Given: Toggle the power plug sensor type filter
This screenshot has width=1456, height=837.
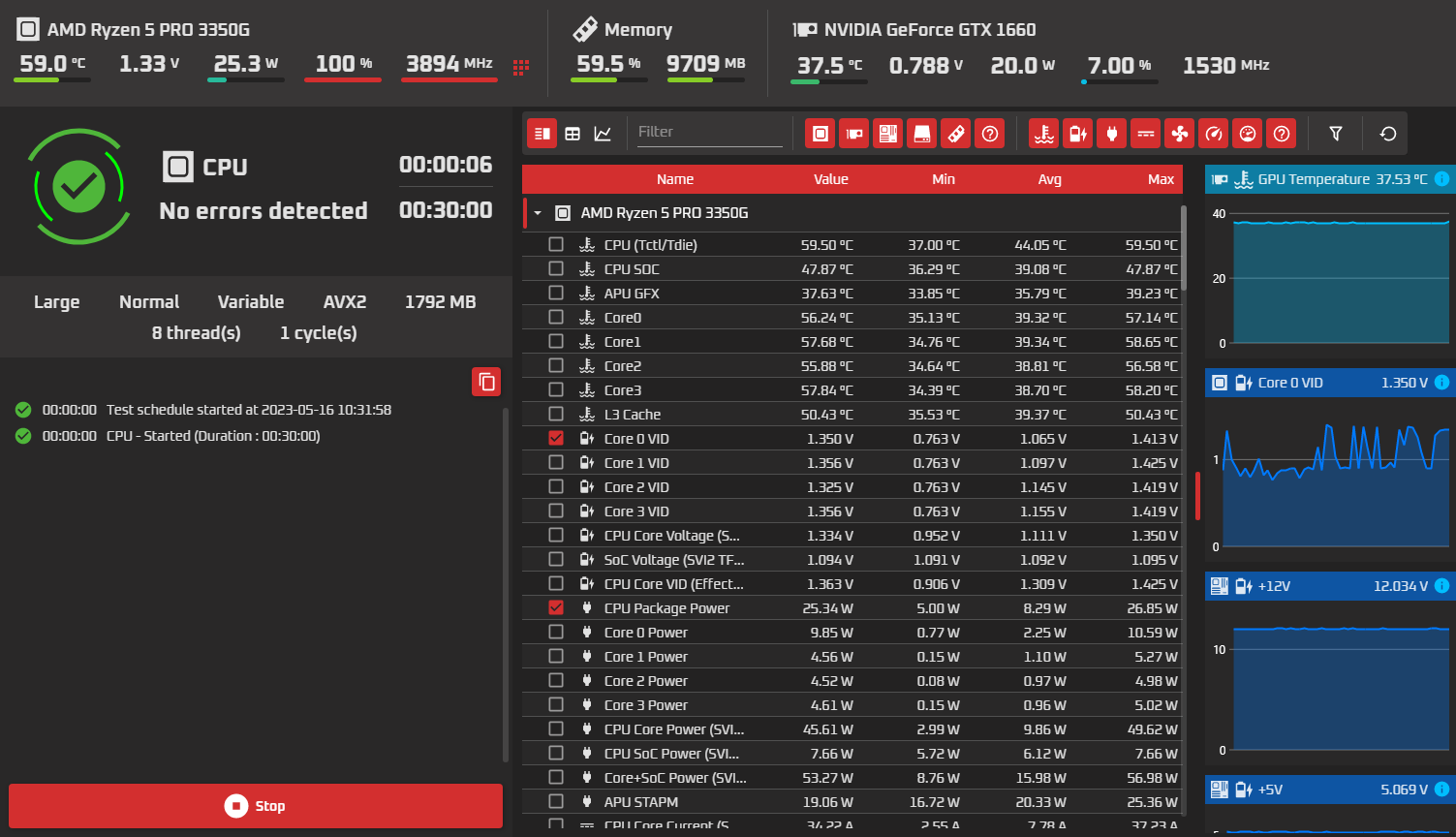Looking at the screenshot, I should pos(1111,134).
